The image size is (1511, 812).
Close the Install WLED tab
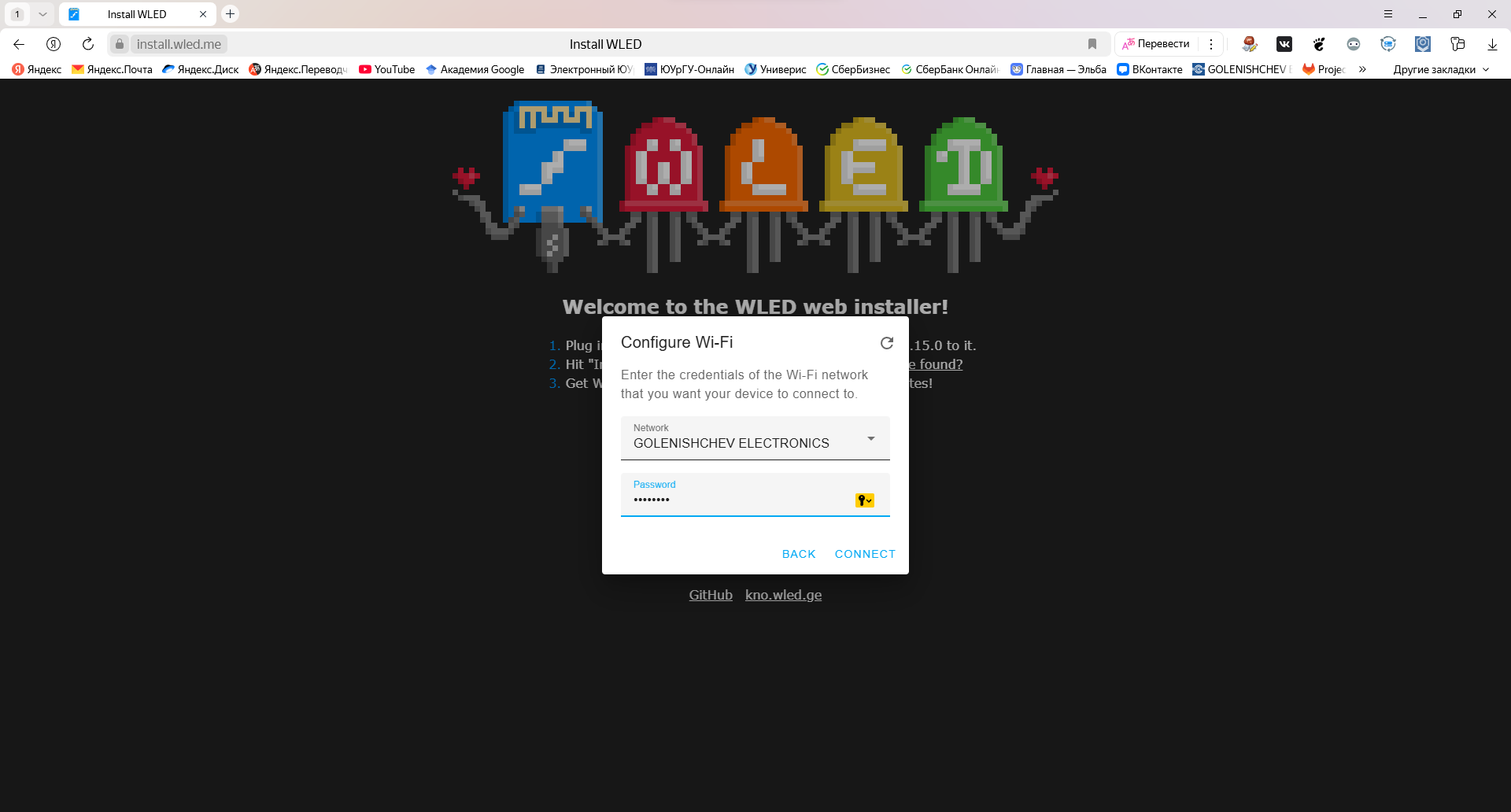[x=203, y=14]
